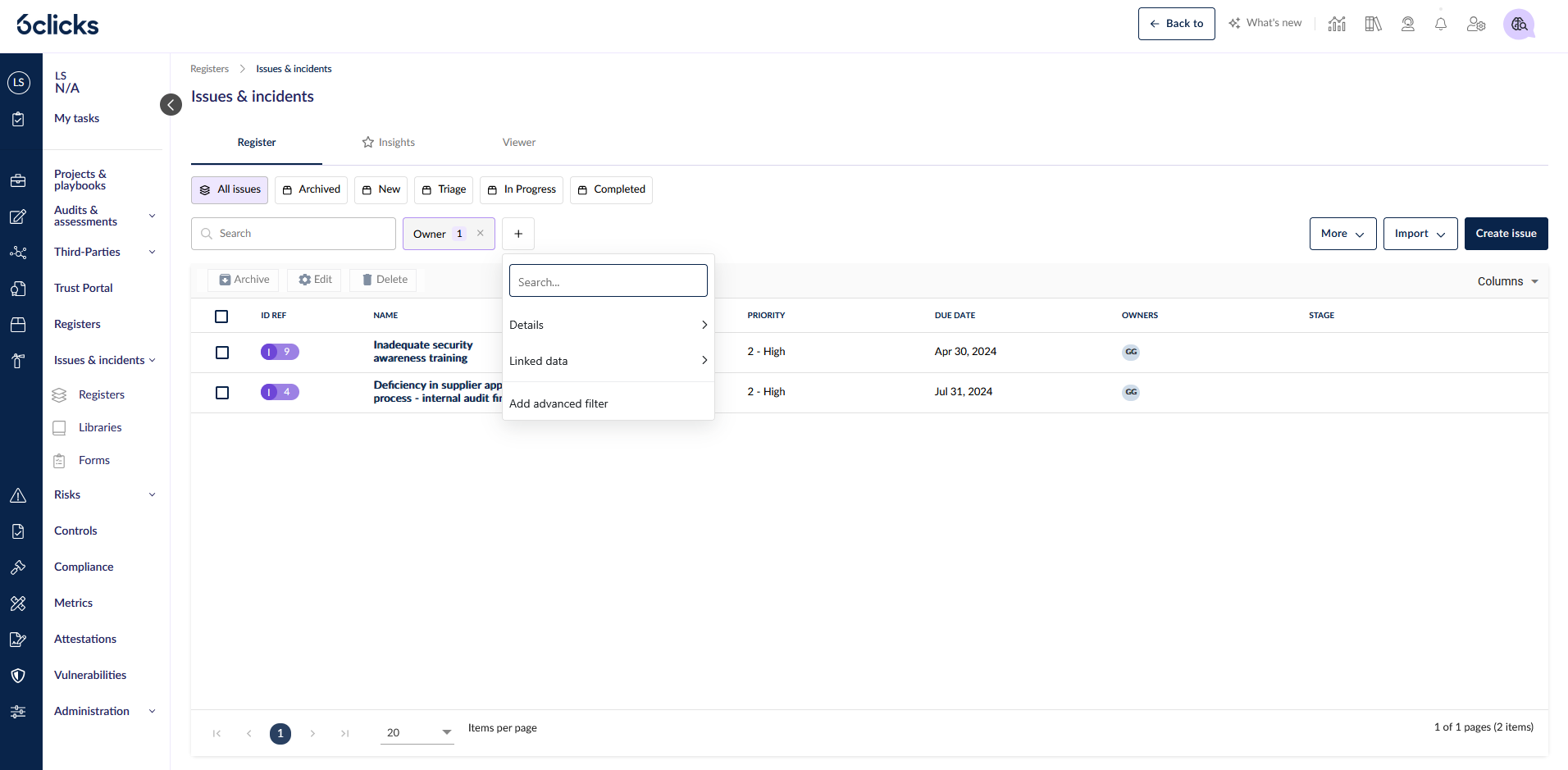This screenshot has height=770, width=1568.
Task: Click the Create issue button
Action: pyautogui.click(x=1506, y=234)
